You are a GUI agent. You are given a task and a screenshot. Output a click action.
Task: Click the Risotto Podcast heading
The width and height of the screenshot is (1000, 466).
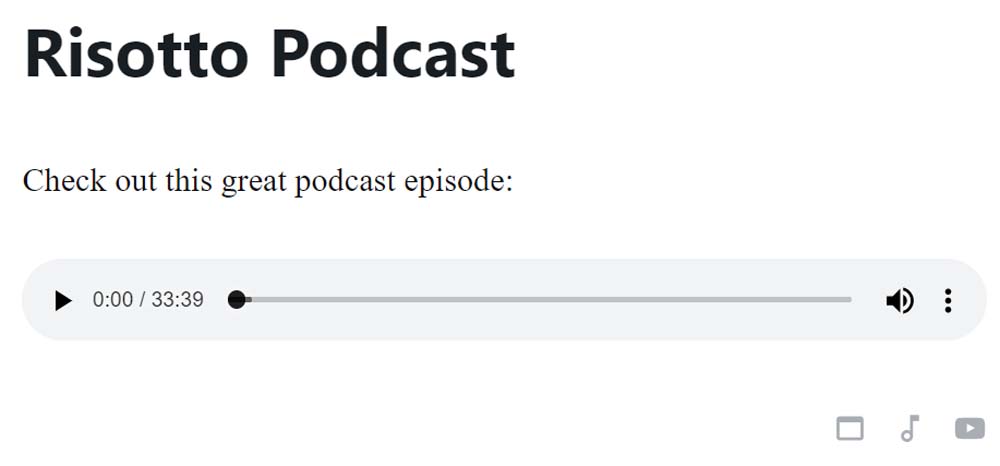[269, 54]
